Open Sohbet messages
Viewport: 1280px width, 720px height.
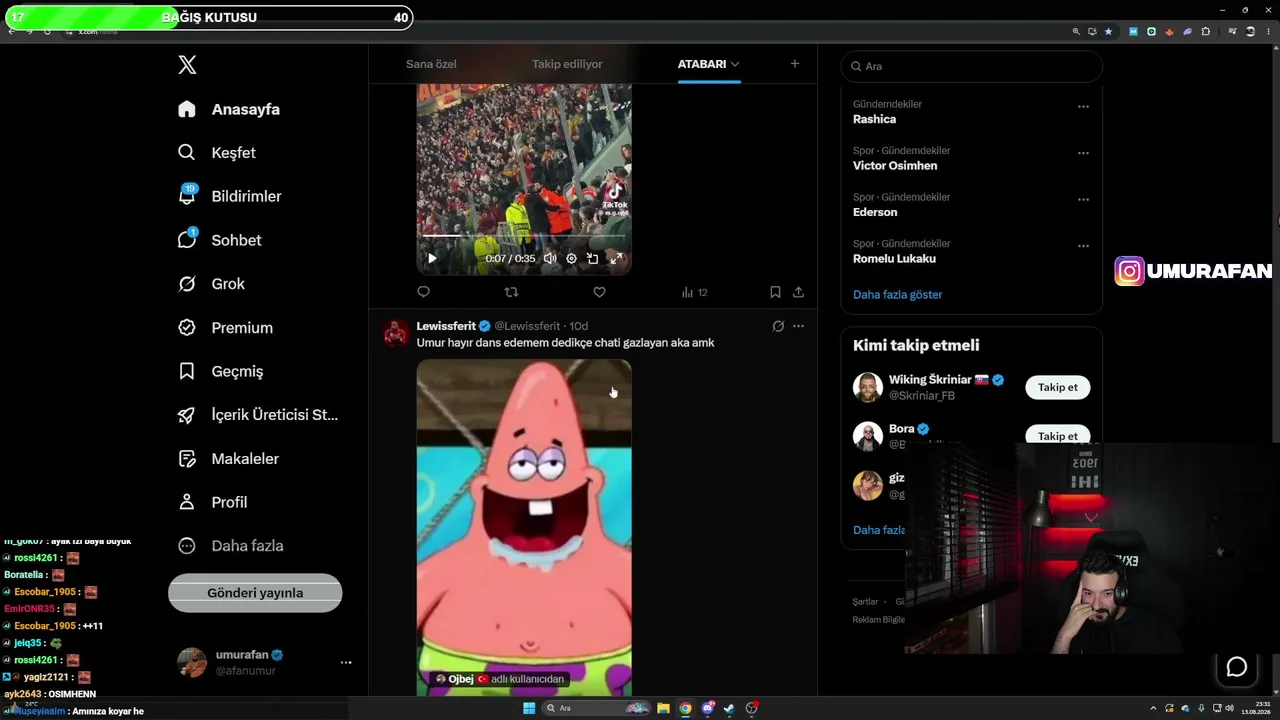pos(219,240)
